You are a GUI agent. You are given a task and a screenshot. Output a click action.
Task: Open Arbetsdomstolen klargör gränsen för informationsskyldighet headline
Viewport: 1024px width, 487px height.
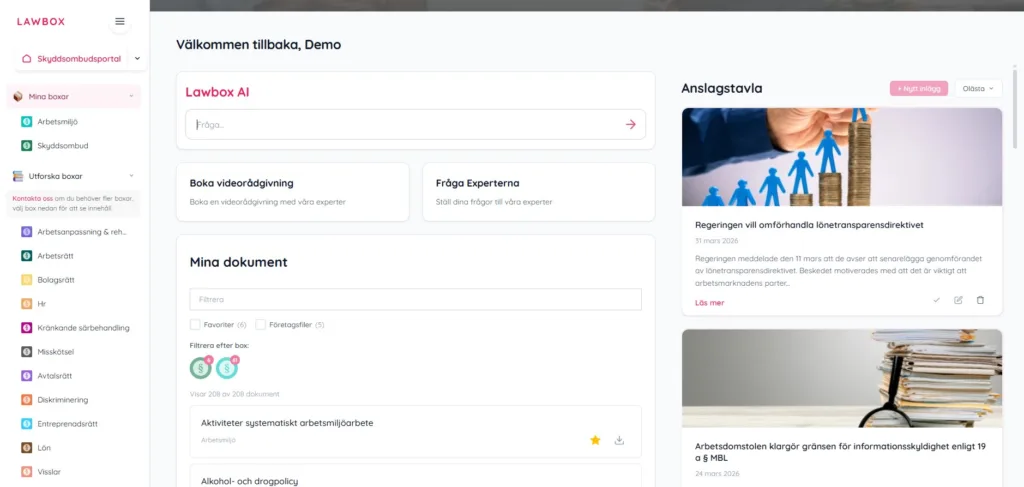840,452
